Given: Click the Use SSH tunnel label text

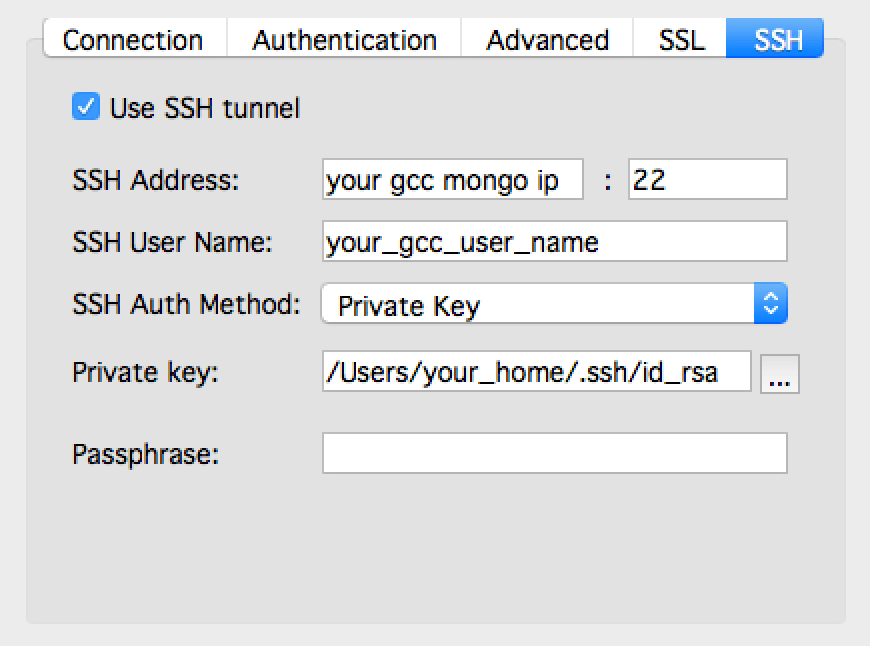Looking at the screenshot, I should point(200,108).
